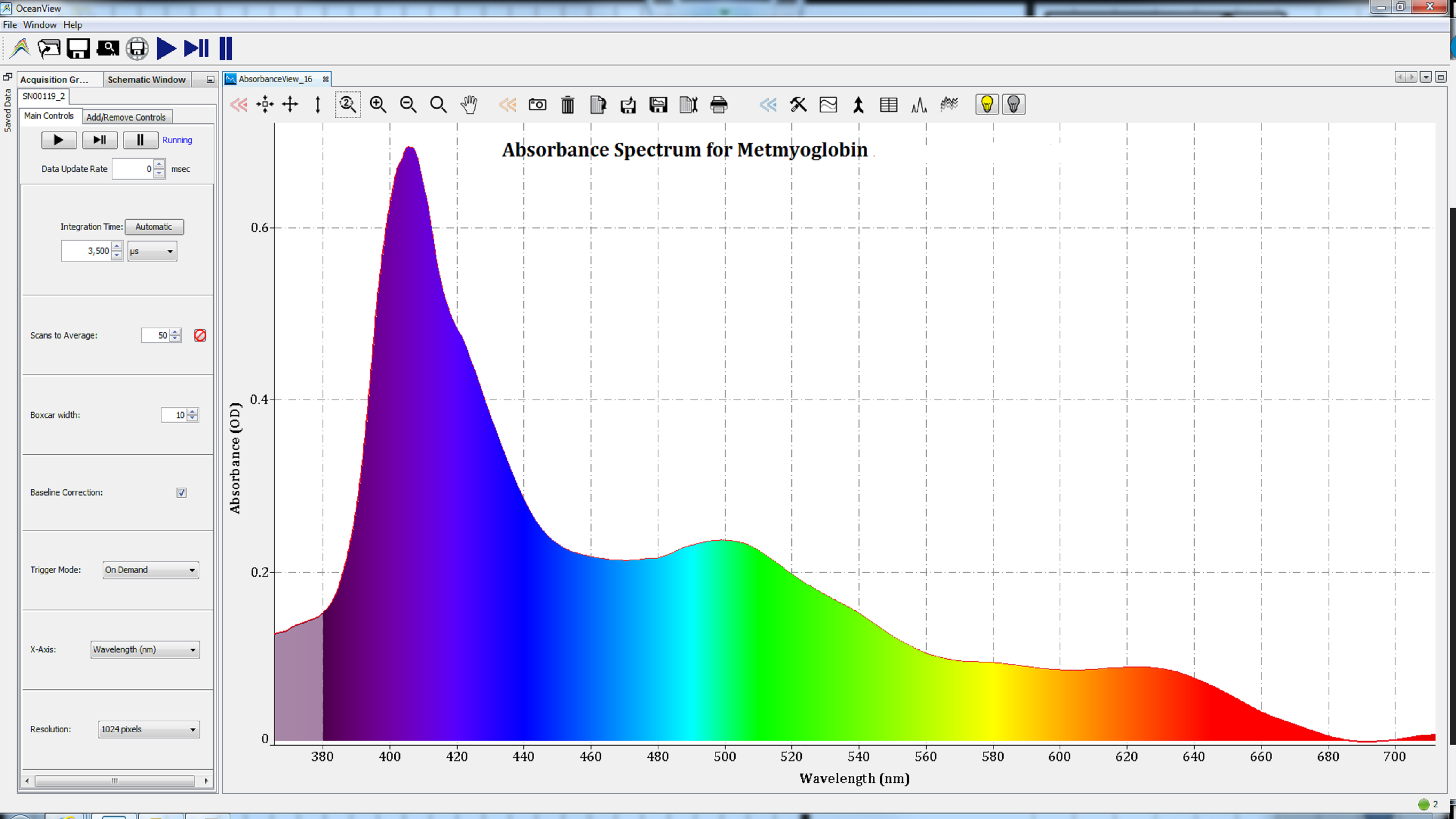Open the Help menu
The height and width of the screenshot is (819, 1456).
pos(72,25)
